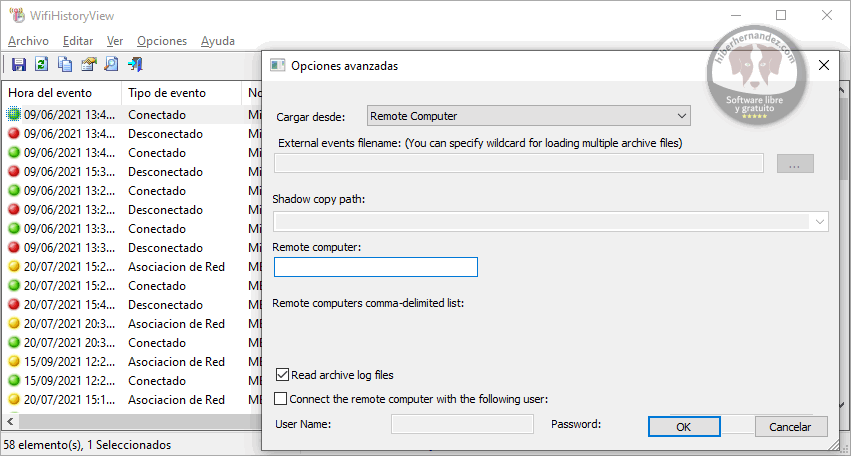This screenshot has width=851, height=456.
Task: Click the yellow icon of the 20/07/2021 20:3... Asociacion row
Action: tap(14, 324)
